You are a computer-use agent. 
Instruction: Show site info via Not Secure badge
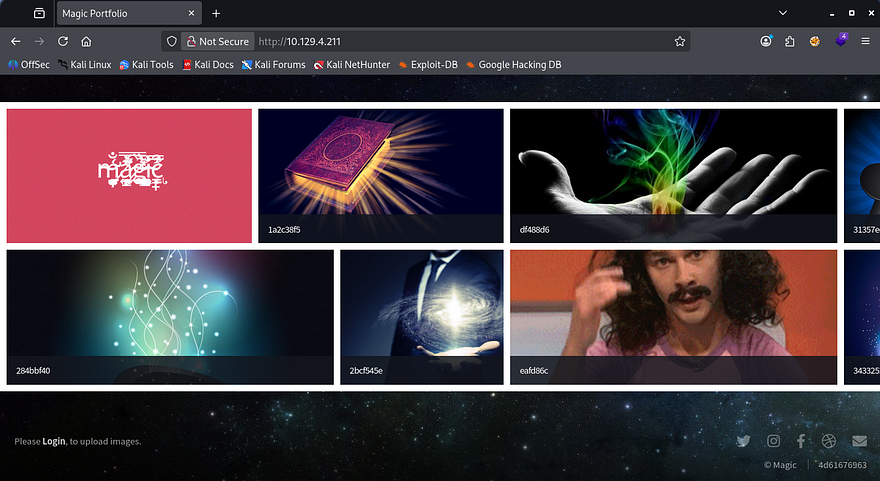click(x=216, y=41)
